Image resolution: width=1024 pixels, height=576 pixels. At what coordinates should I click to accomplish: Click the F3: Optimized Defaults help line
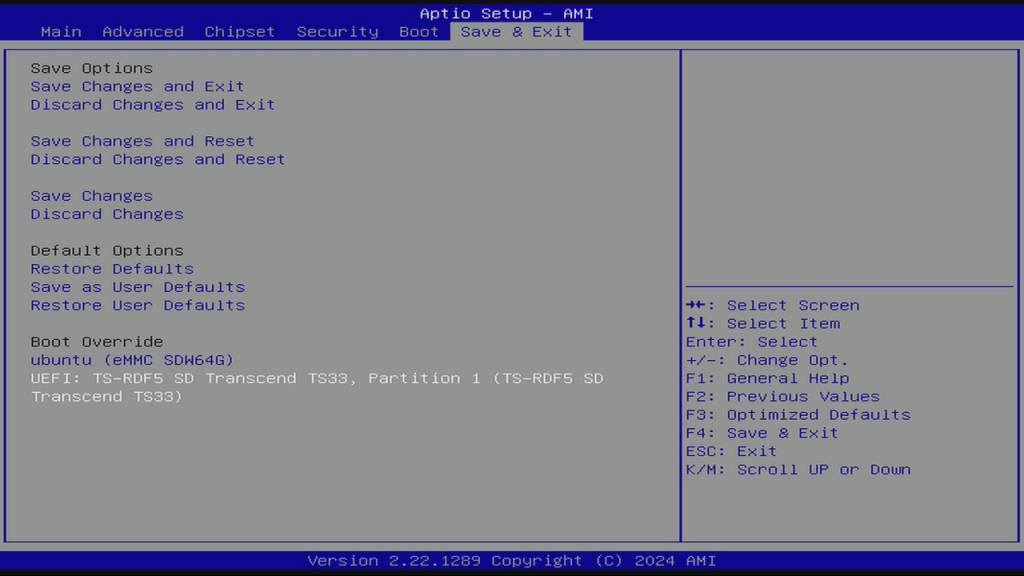[x=798, y=414]
